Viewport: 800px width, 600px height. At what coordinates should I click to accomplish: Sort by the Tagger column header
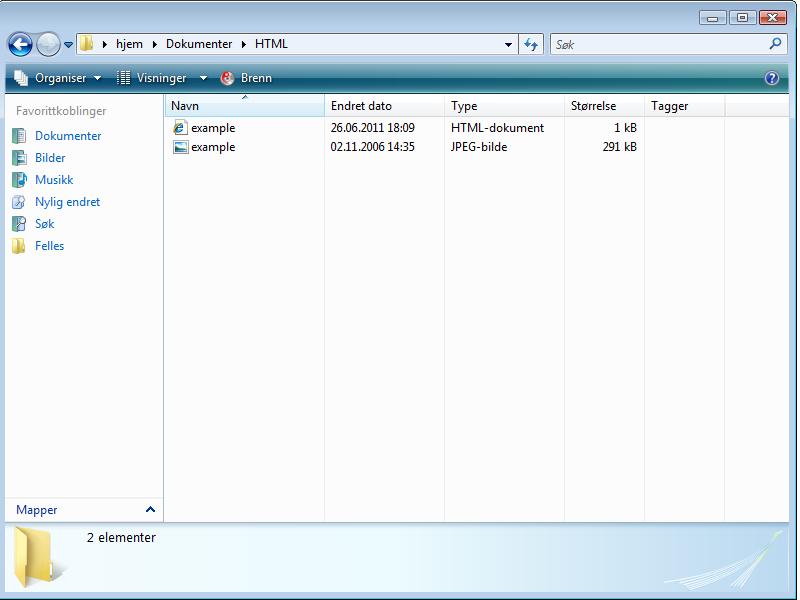pyautogui.click(x=685, y=106)
